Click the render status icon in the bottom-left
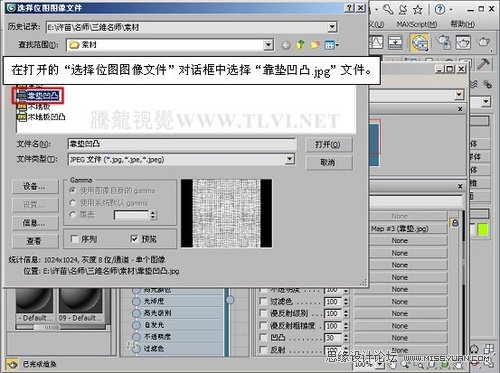Viewport: 500px width, 373px height. pos(12,364)
